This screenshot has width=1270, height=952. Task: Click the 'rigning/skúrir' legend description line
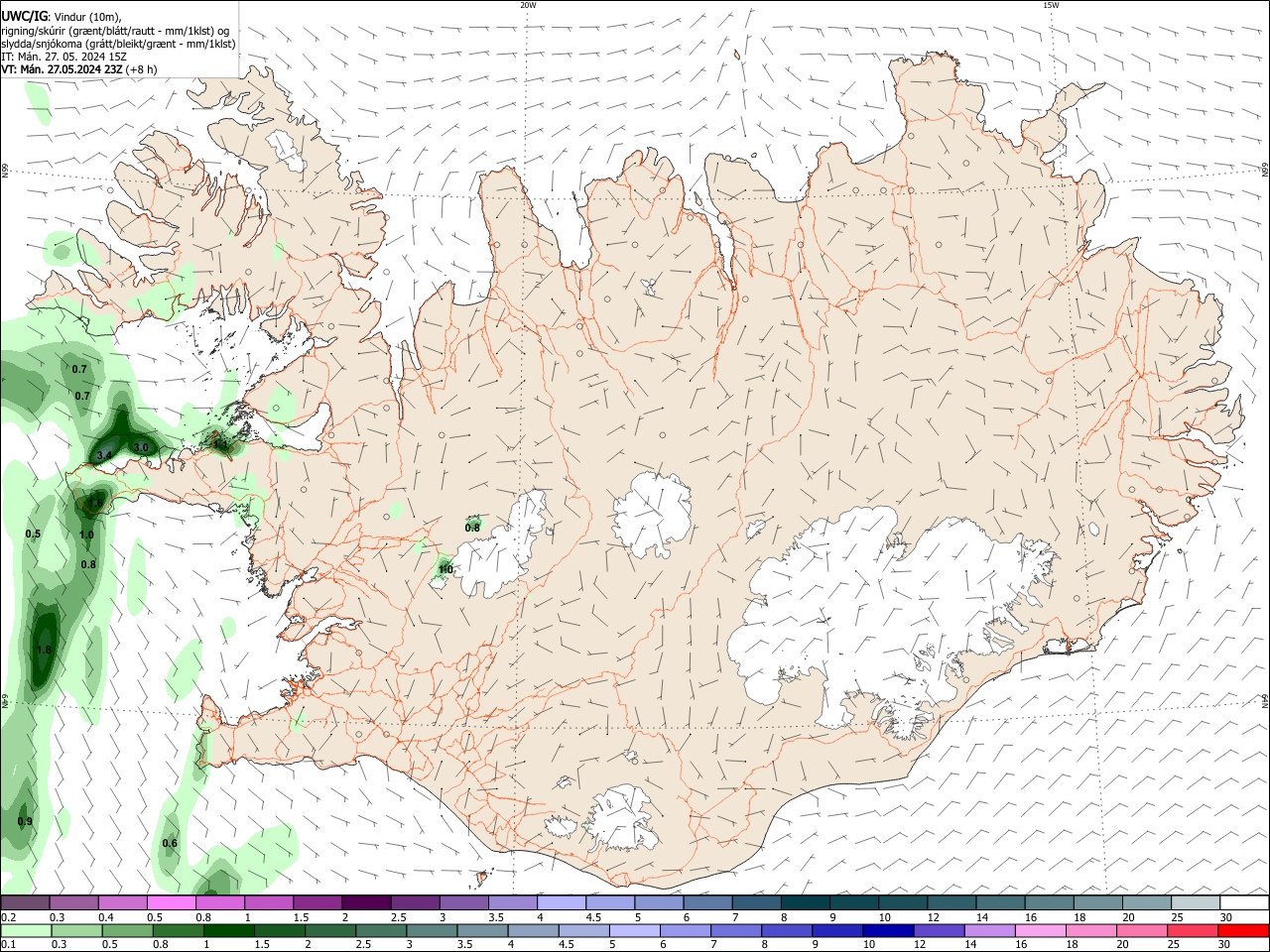(x=114, y=31)
